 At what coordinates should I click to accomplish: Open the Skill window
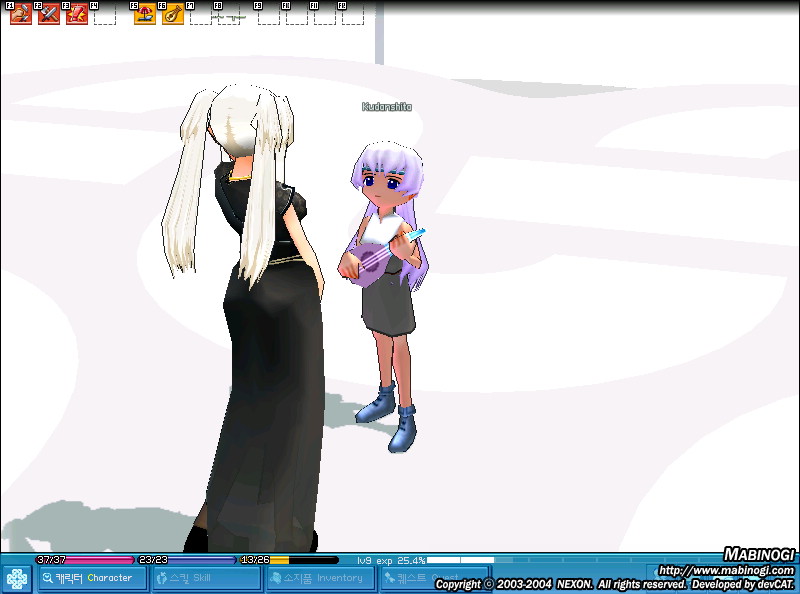[206, 578]
